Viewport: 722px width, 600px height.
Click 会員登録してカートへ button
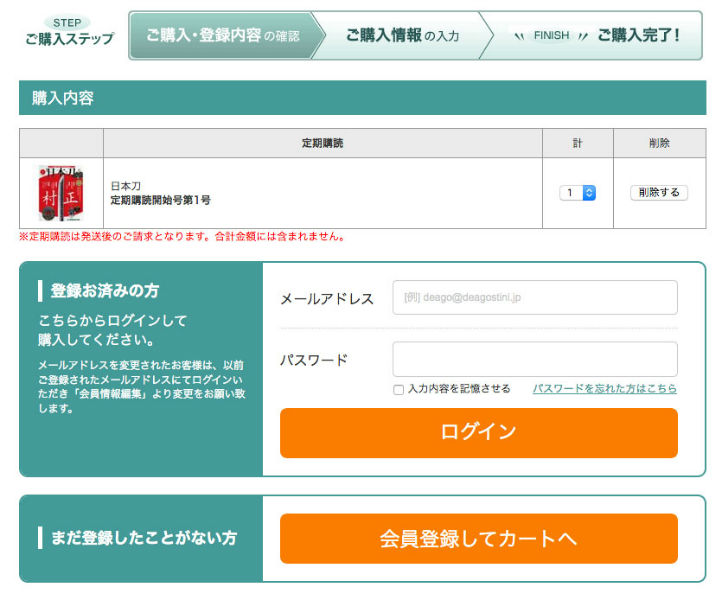coord(478,539)
